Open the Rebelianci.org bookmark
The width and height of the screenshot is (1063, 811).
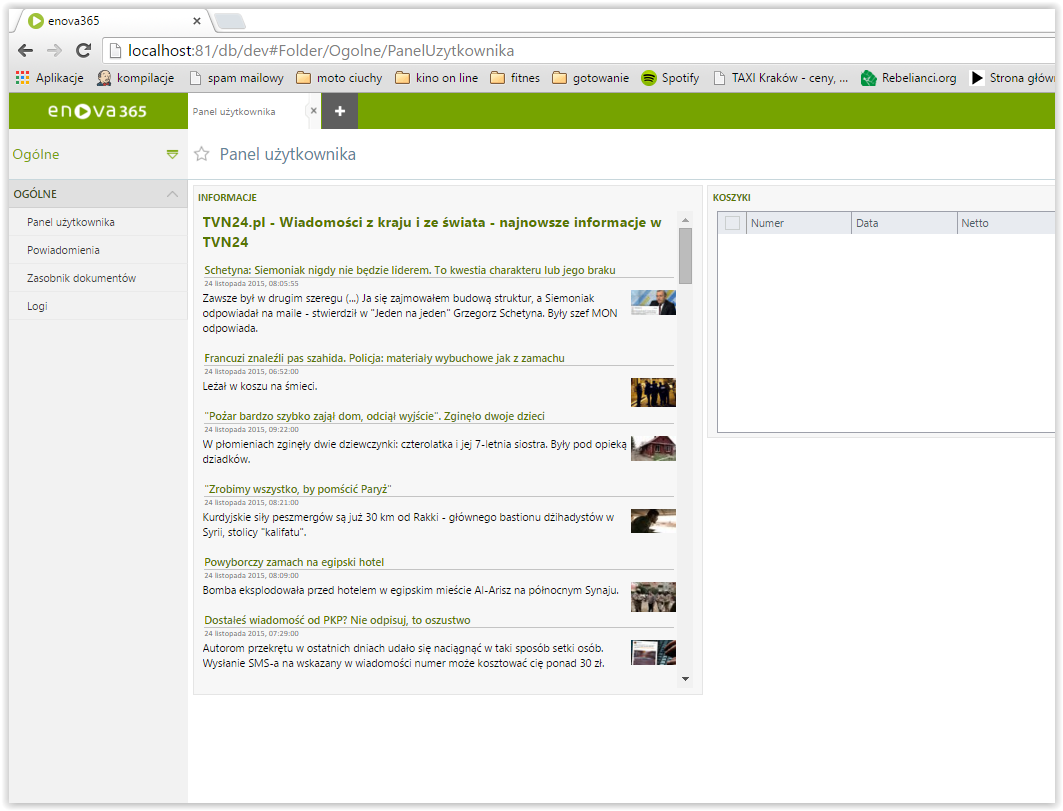click(908, 78)
